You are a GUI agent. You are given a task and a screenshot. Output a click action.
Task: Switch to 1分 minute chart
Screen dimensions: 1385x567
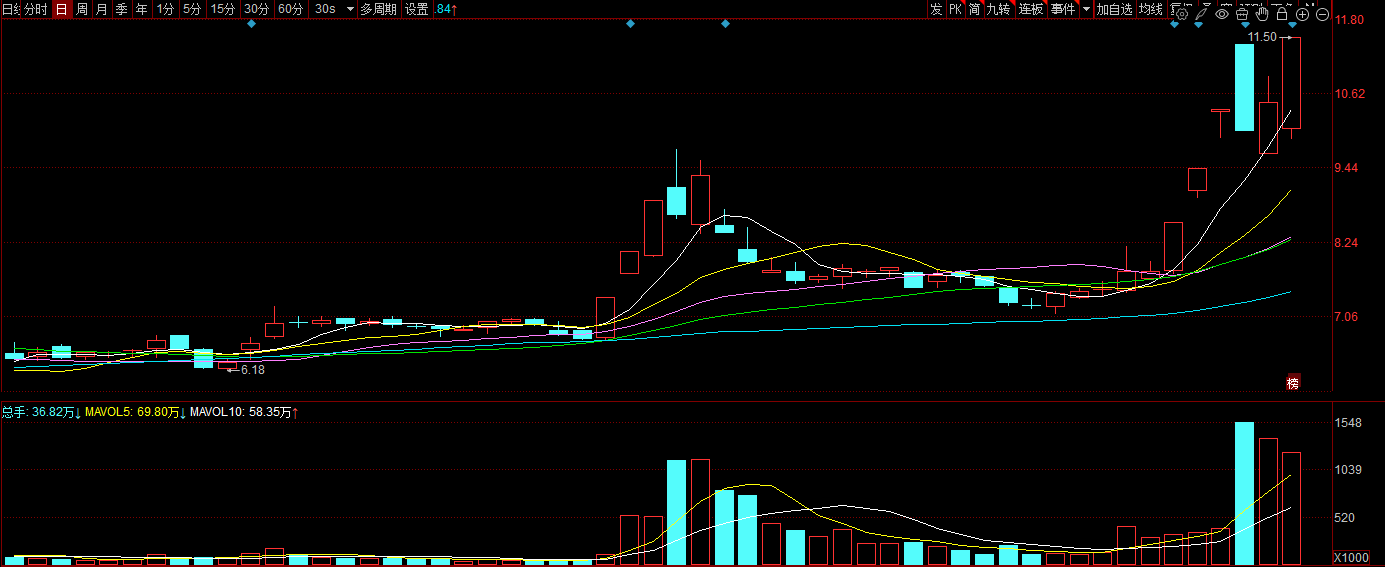pyautogui.click(x=165, y=9)
